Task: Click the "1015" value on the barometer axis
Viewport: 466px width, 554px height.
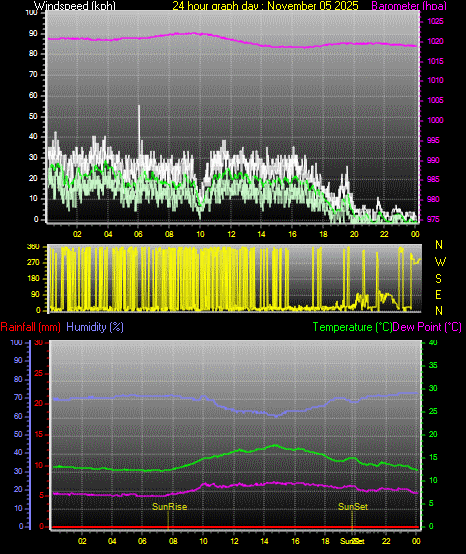Action: tap(435, 61)
